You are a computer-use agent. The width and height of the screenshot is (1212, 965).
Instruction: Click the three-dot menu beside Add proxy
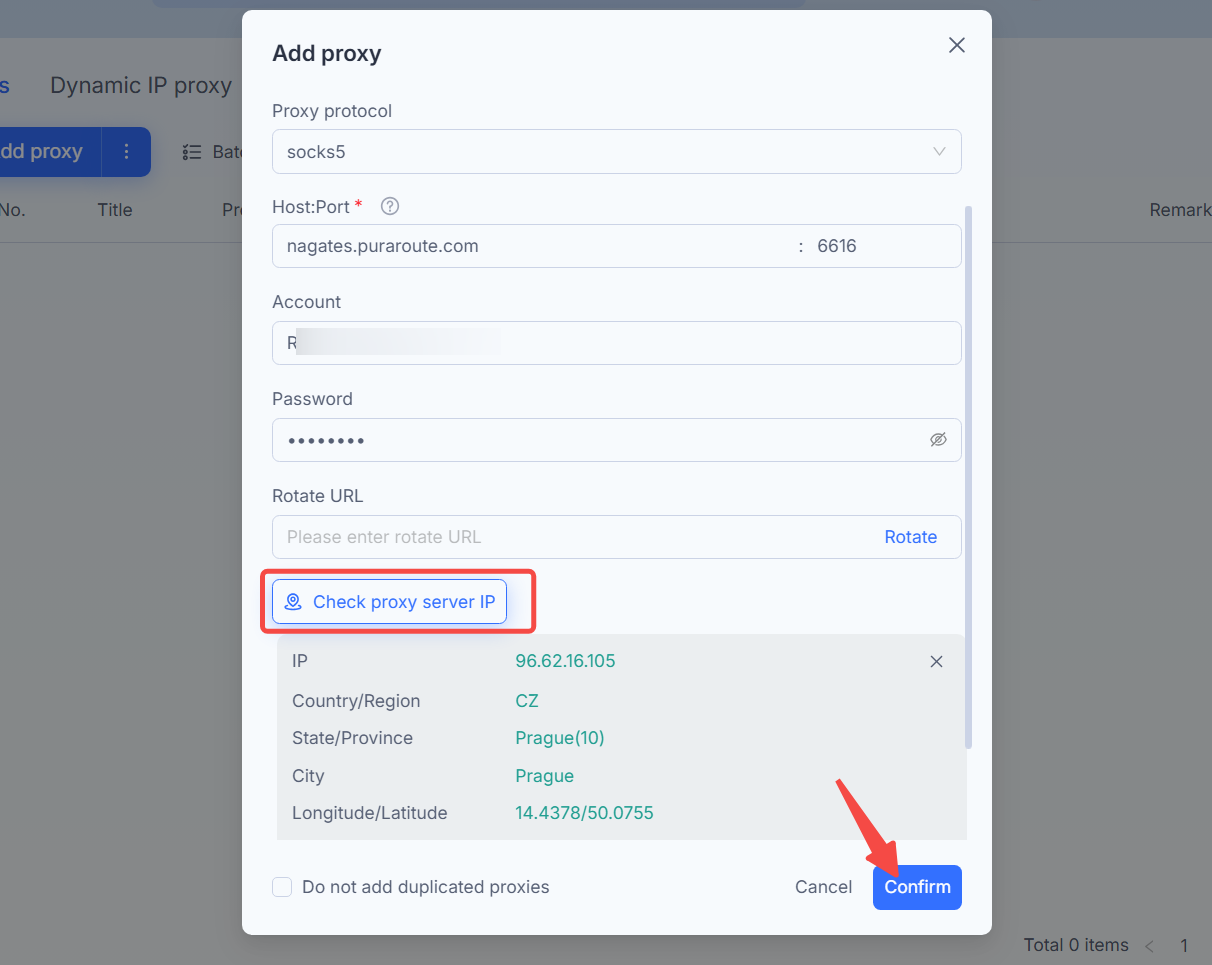click(x=126, y=152)
